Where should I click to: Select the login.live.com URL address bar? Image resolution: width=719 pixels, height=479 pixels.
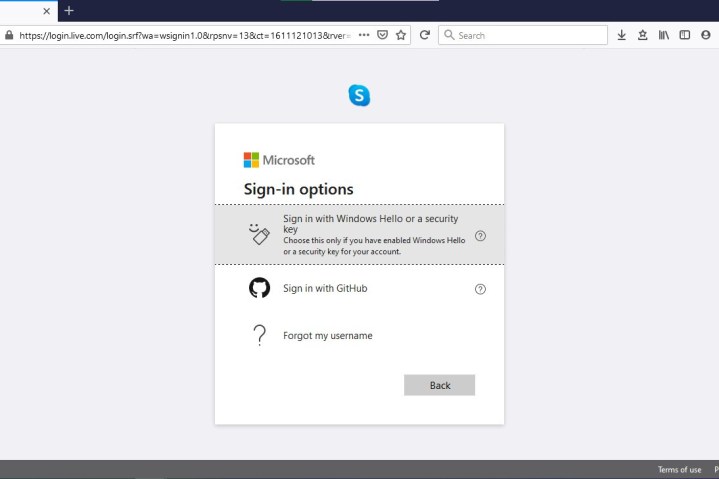coord(184,35)
